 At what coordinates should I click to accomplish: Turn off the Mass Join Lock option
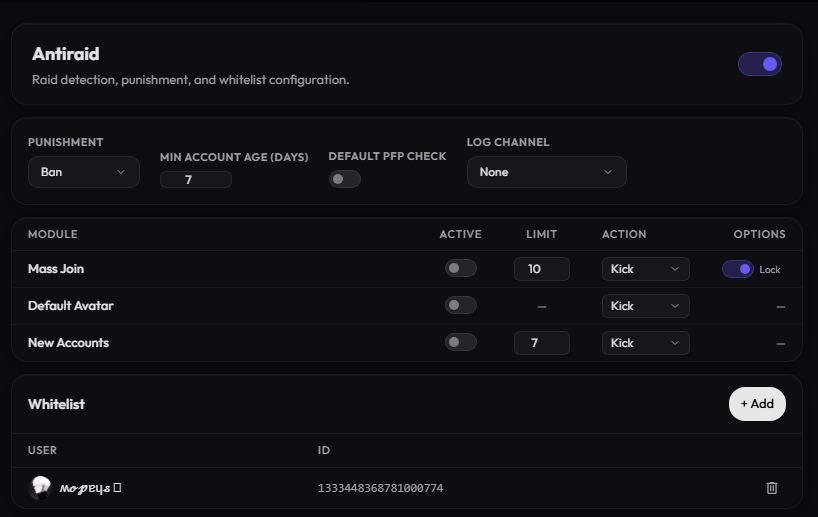pos(738,269)
